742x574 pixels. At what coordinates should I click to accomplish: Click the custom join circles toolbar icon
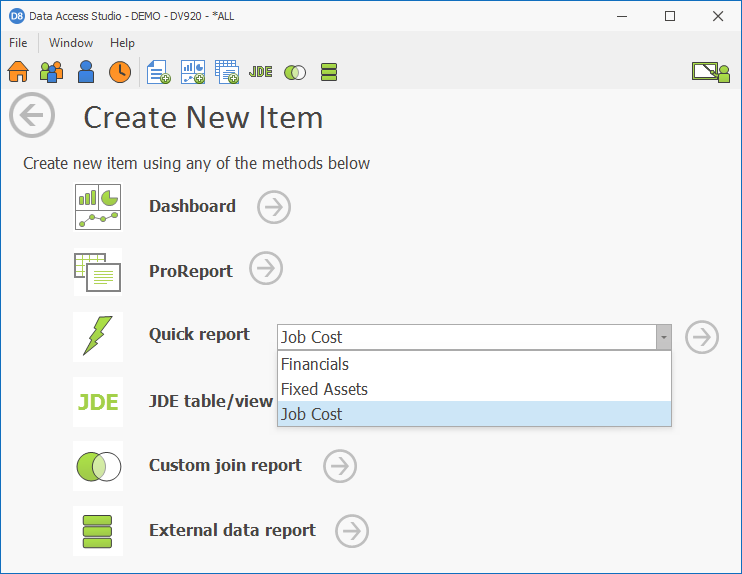tap(295, 72)
